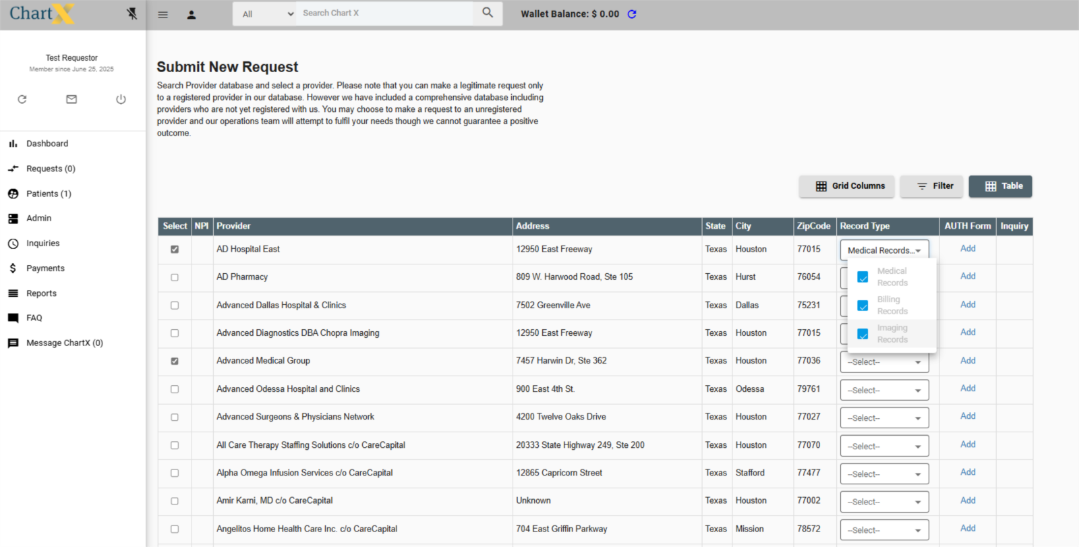Go to the Payments sidebar item
The image size is (1080, 547).
(x=45, y=268)
